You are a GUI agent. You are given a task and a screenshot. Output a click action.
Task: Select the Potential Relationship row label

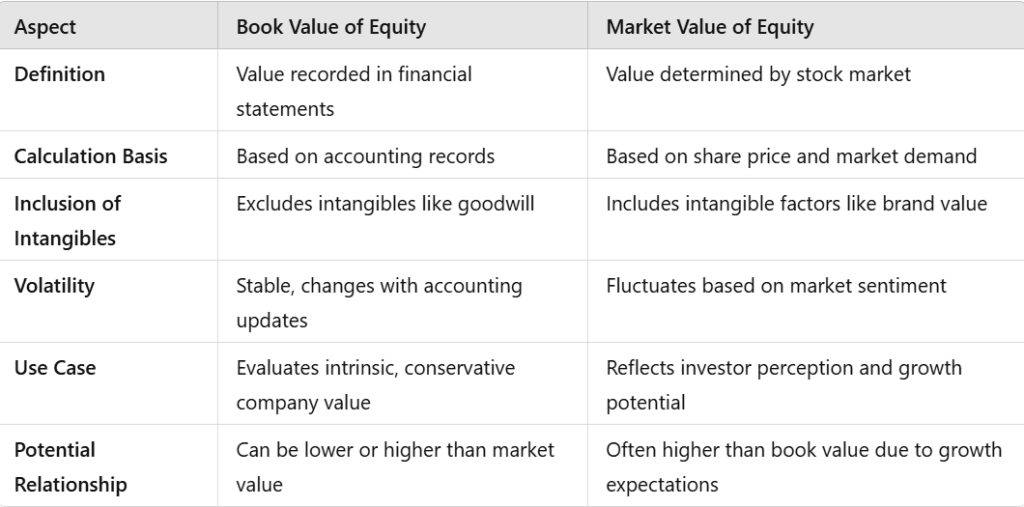pyautogui.click(x=71, y=467)
